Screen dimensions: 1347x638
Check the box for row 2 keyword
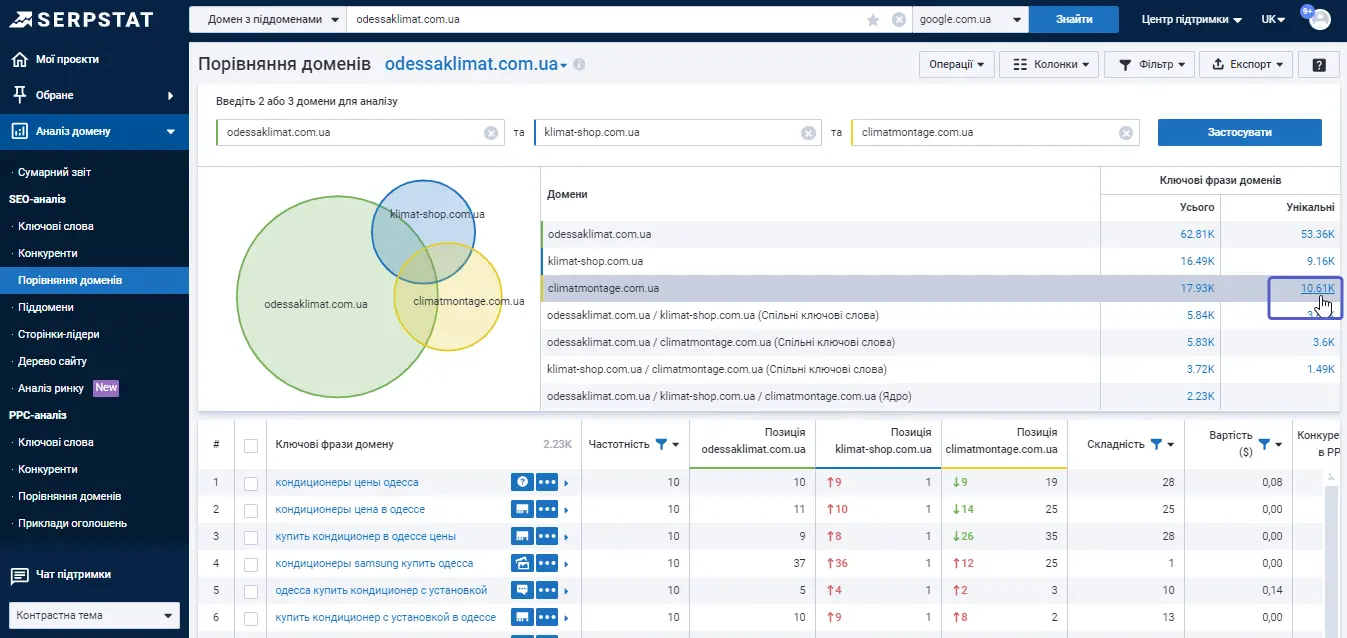251,510
